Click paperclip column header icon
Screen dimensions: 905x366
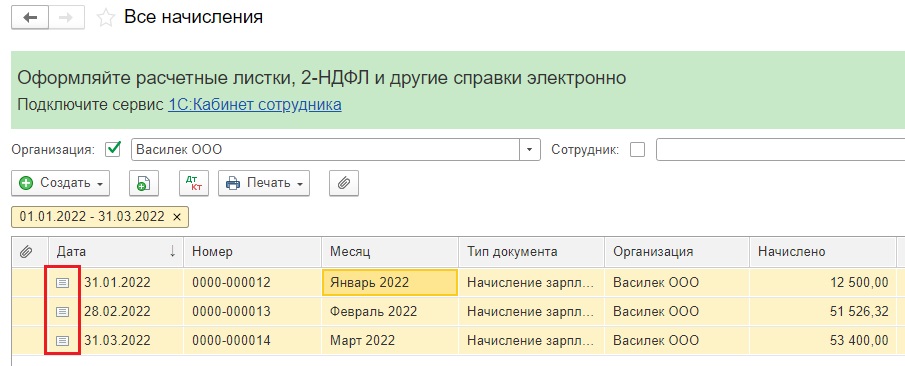coord(25,252)
